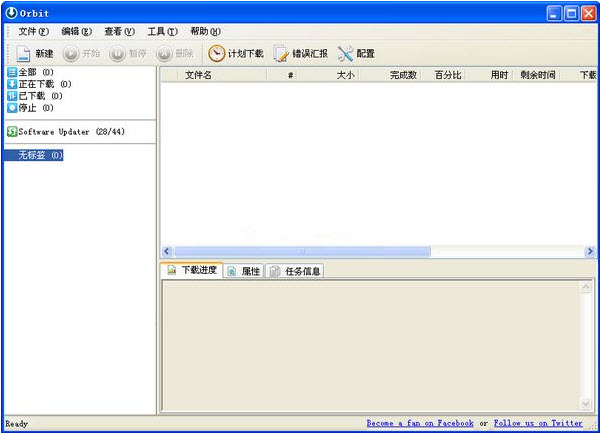Select Downloading (正在下载) category
The height and width of the screenshot is (433, 600).
[x=39, y=84]
